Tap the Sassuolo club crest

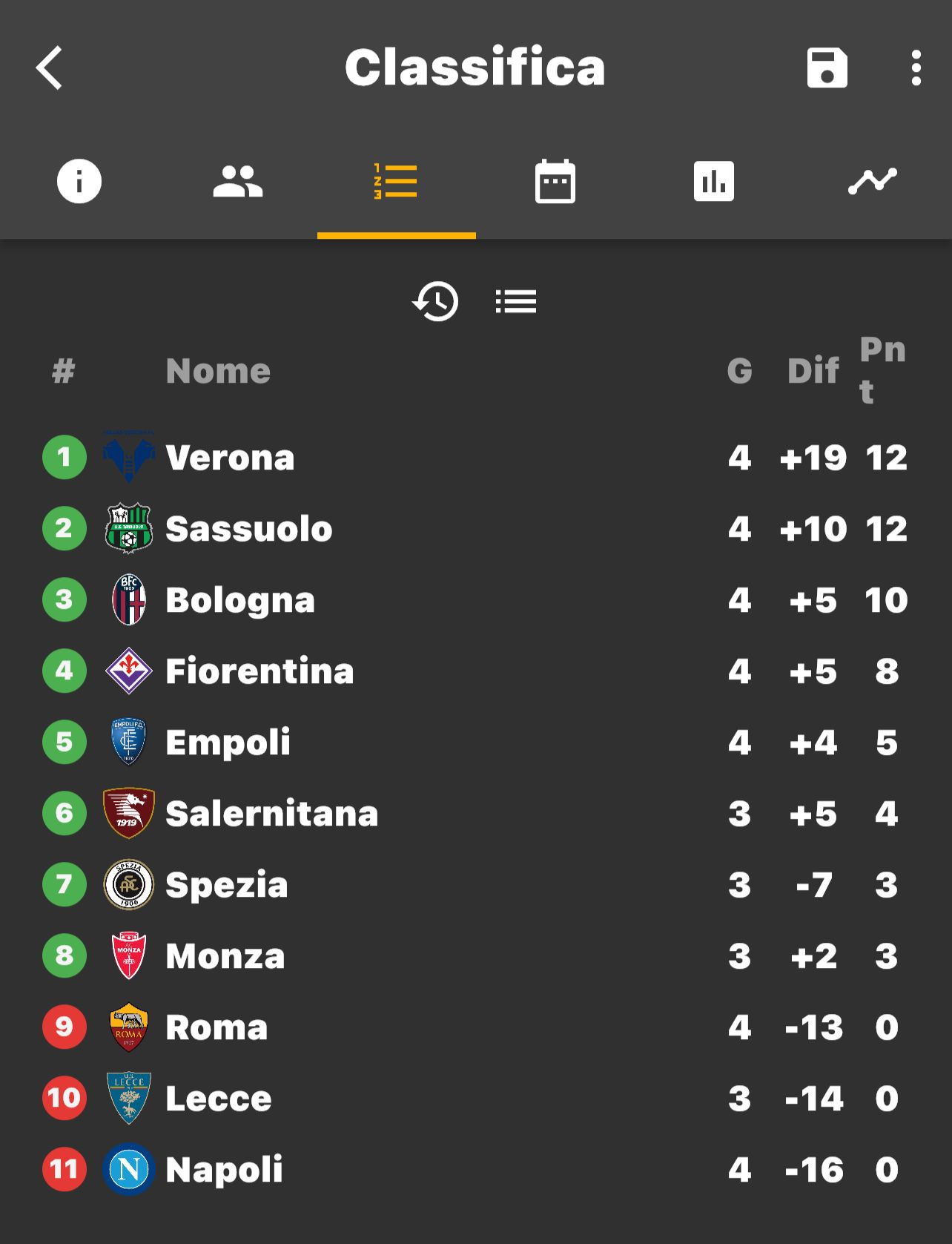[129, 528]
